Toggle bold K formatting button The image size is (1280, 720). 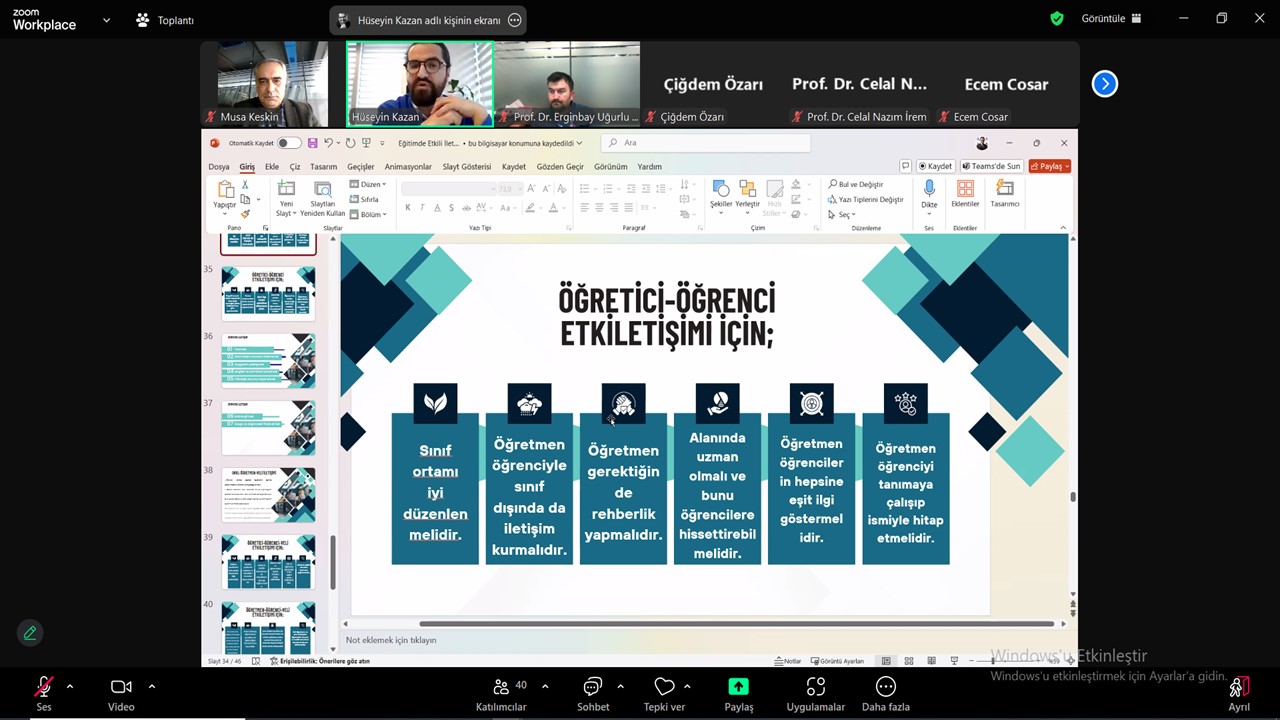point(407,208)
